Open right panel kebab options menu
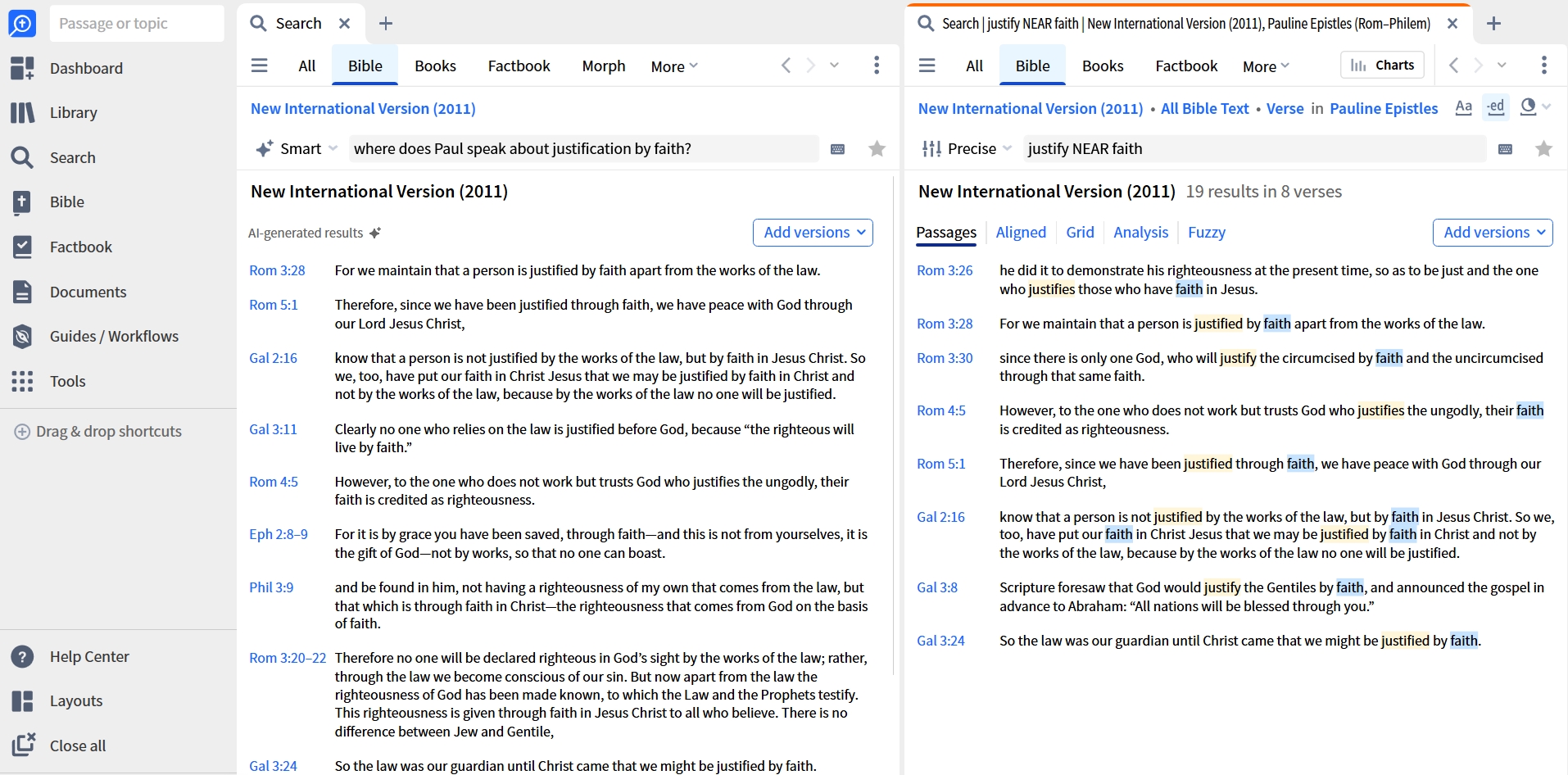This screenshot has height=775, width=1568. (1544, 66)
